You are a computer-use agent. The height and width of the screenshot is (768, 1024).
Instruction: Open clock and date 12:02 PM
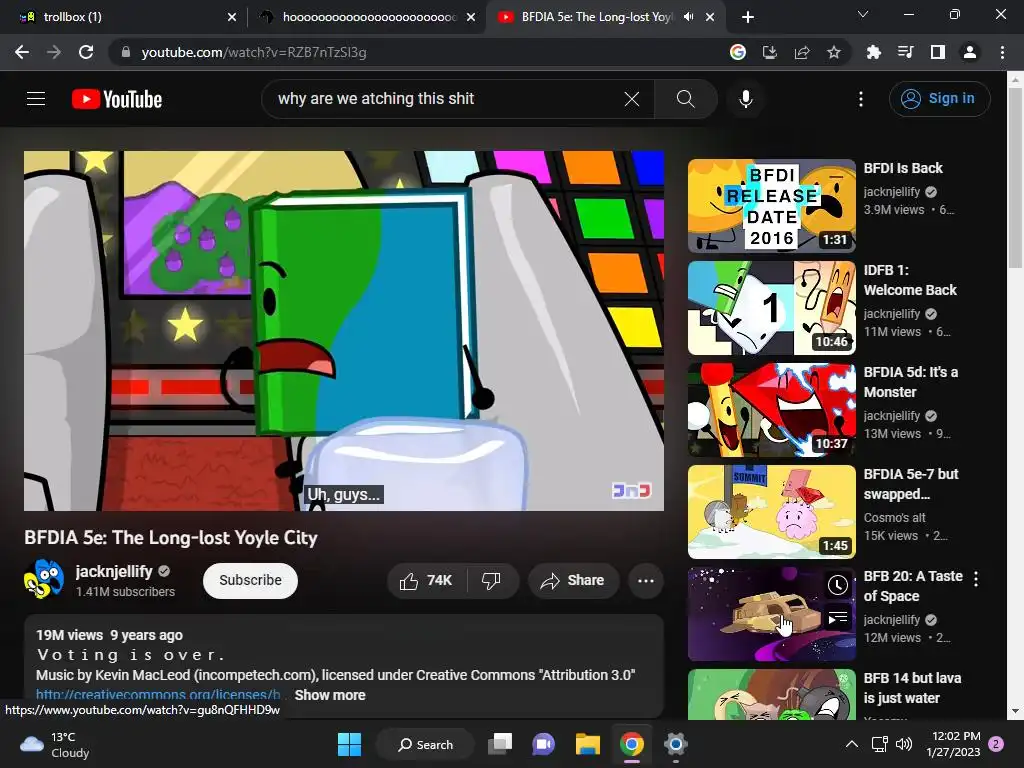[953, 744]
